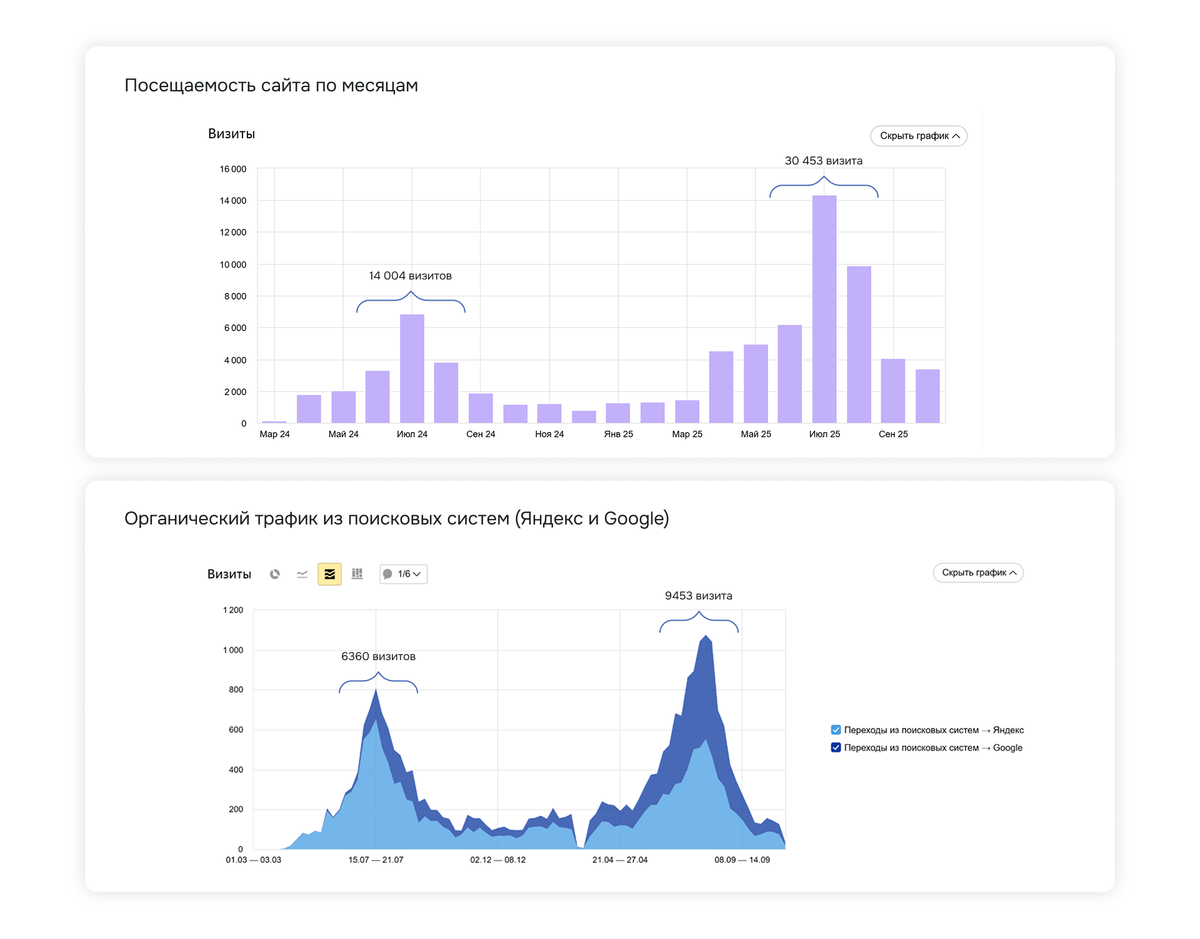Uncheck the Яндекс search traffic checkbox

[x=836, y=730]
